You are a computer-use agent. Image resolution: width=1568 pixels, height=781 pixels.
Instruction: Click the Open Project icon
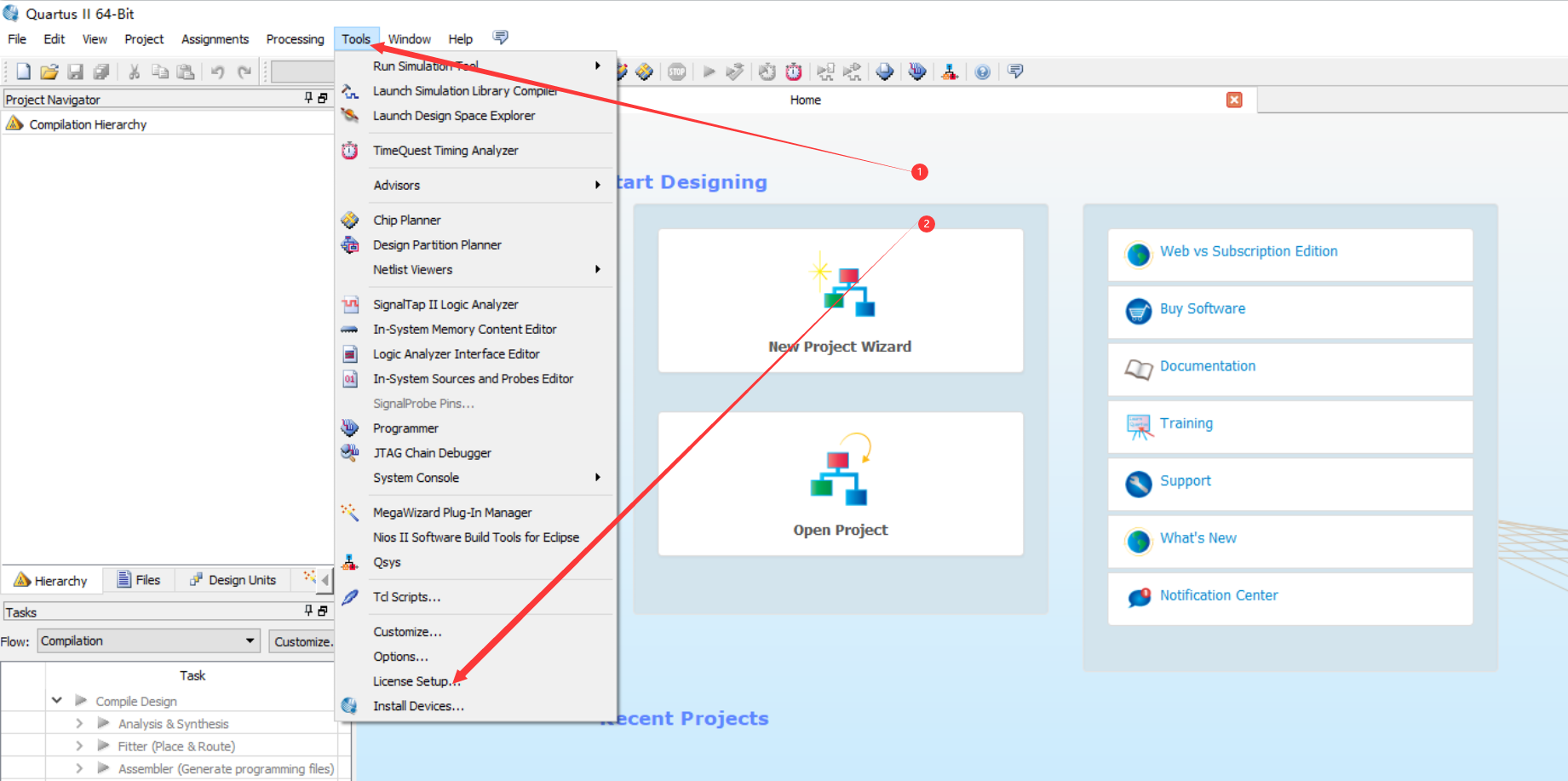tap(841, 470)
